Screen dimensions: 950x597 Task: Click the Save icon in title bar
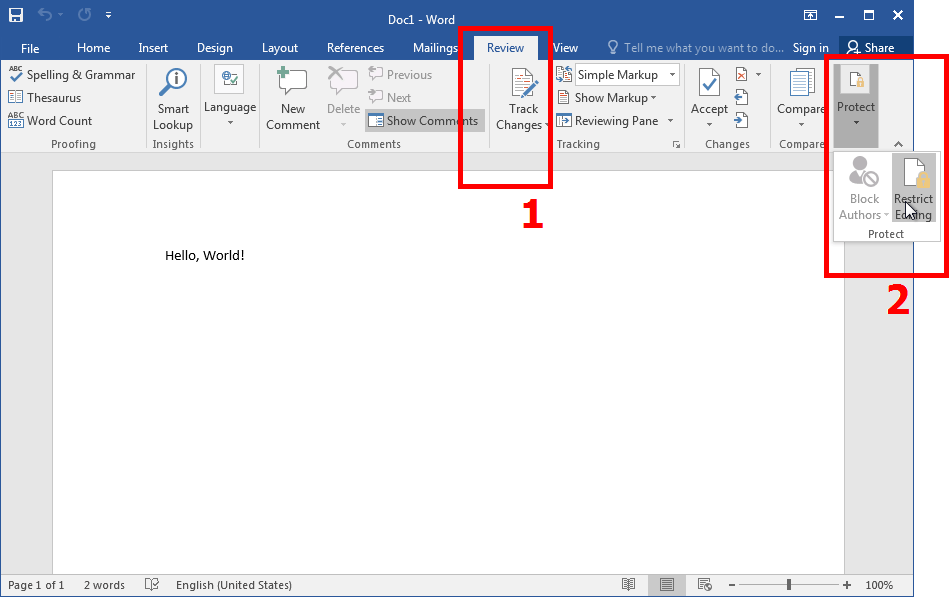click(x=16, y=15)
